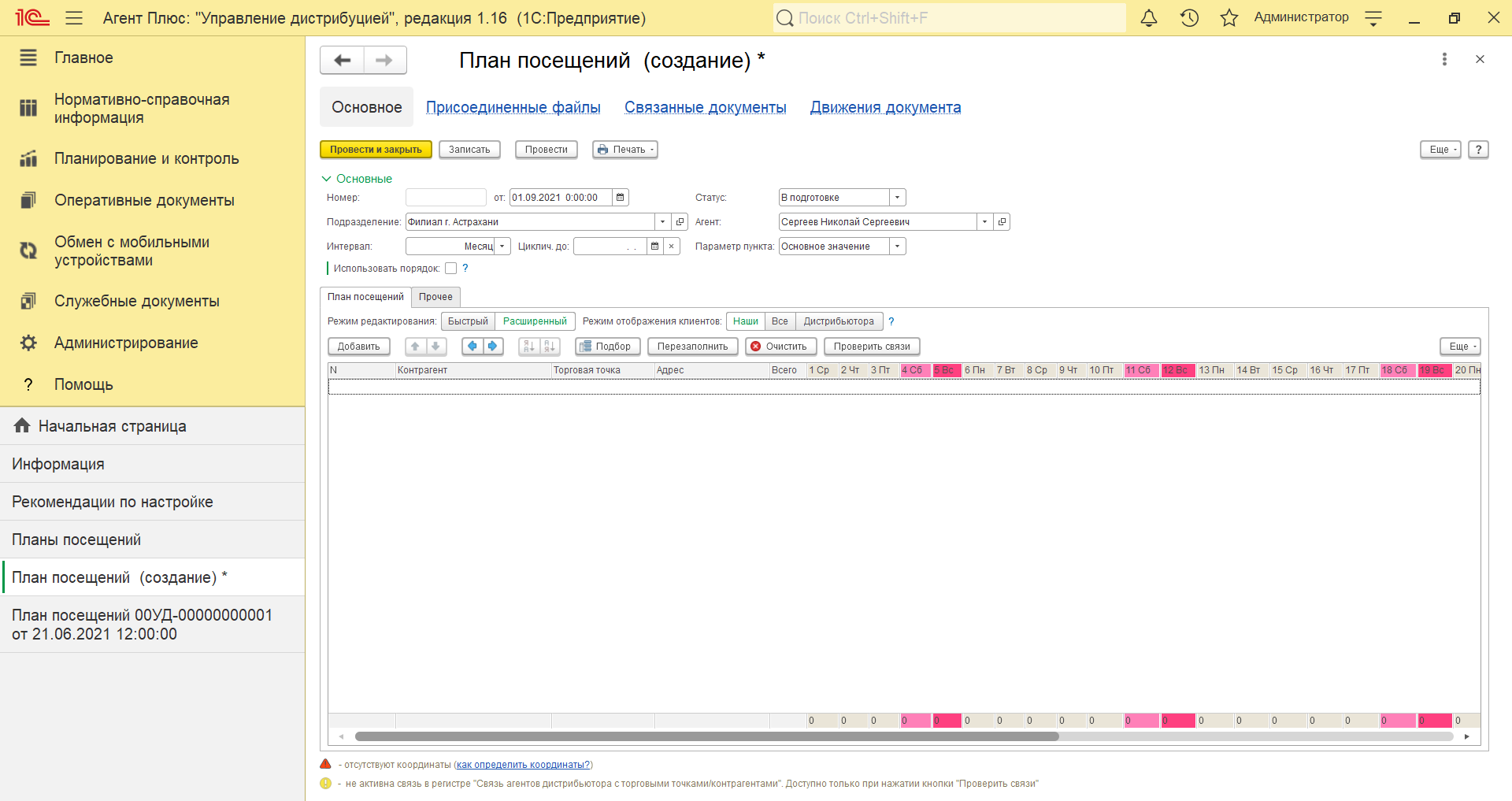Click the question mark after Дистрибьютора

click(x=891, y=321)
